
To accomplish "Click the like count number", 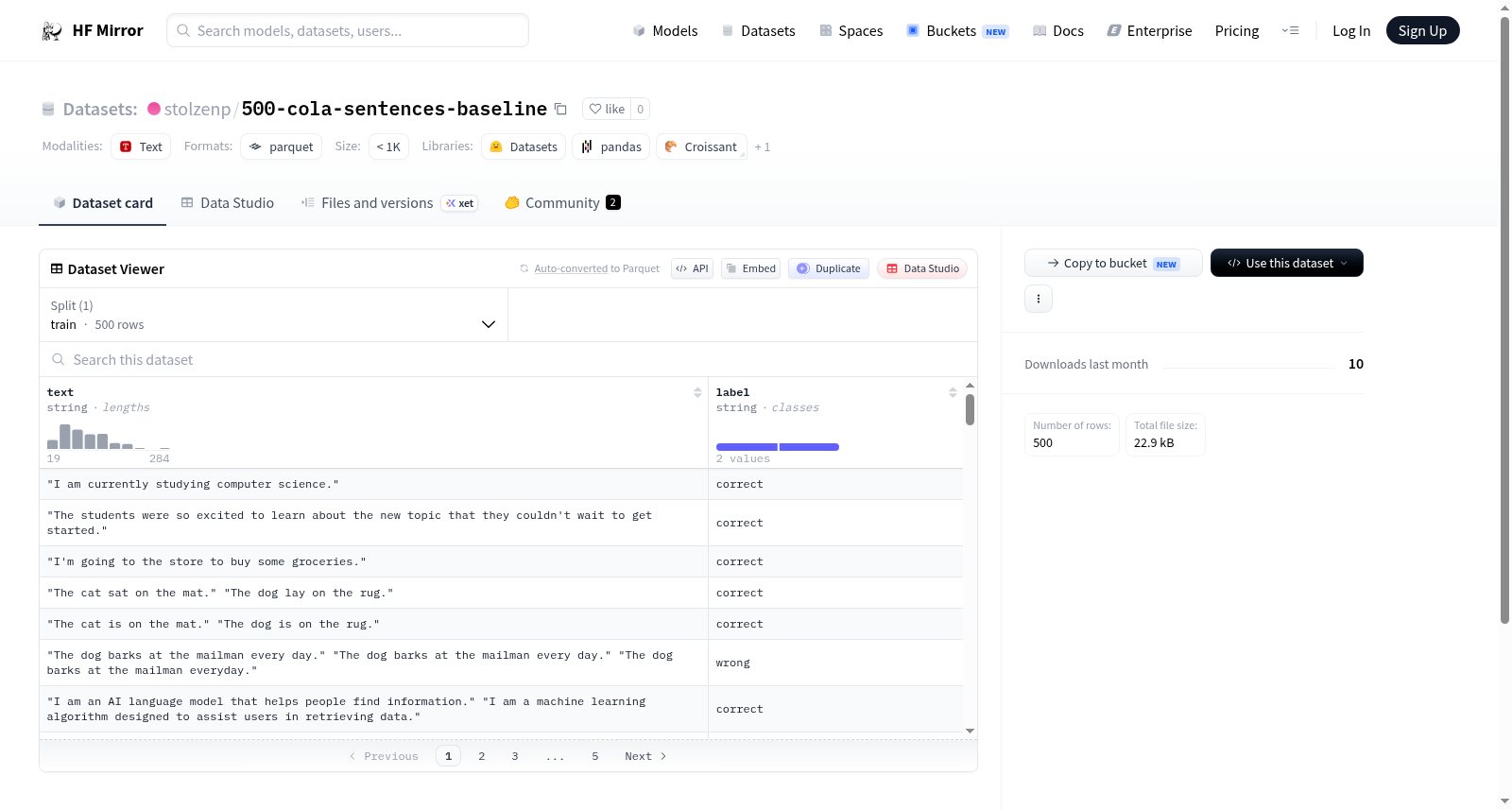I will click(641, 109).
